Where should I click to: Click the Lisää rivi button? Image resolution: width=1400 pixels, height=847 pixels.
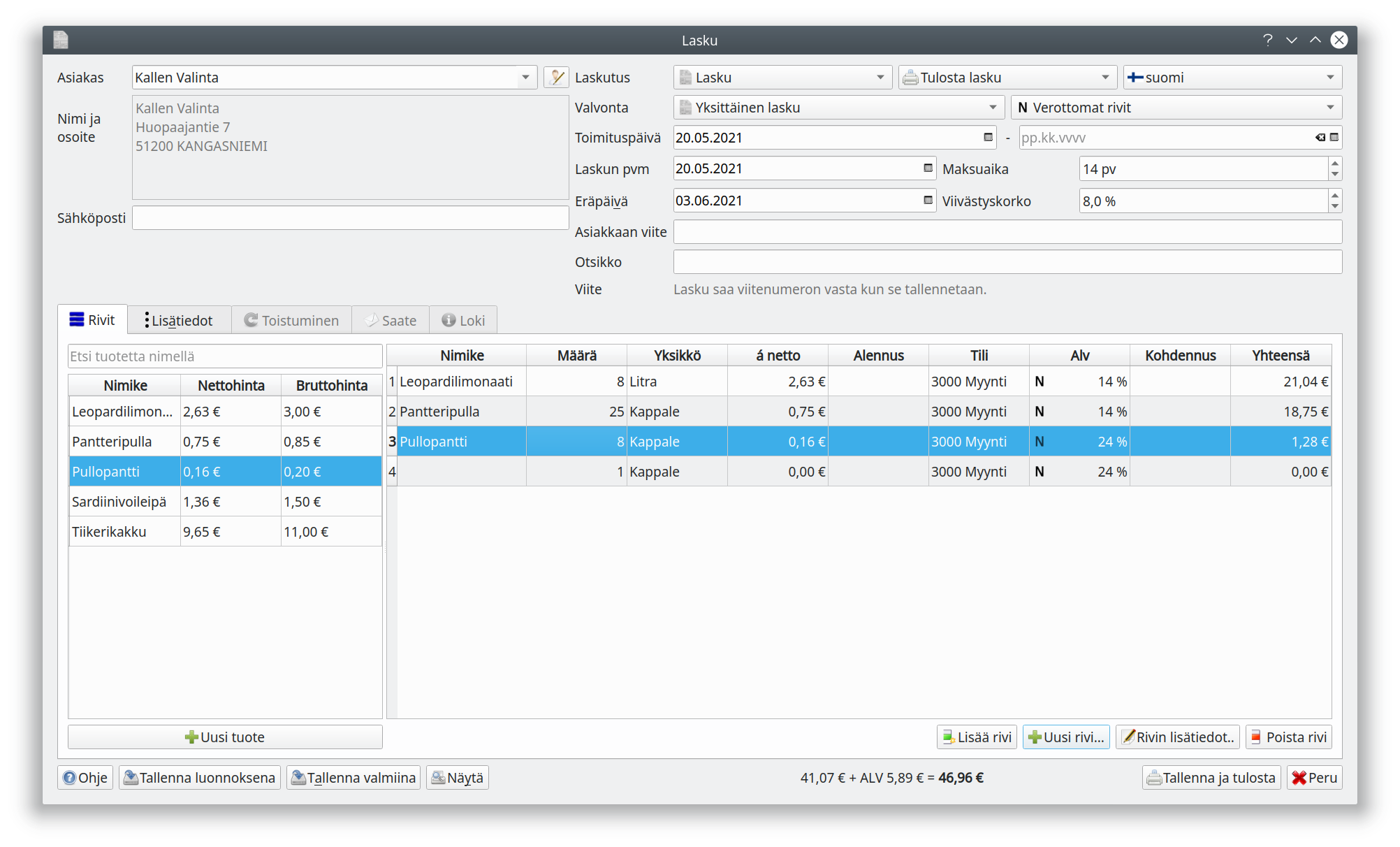(977, 737)
